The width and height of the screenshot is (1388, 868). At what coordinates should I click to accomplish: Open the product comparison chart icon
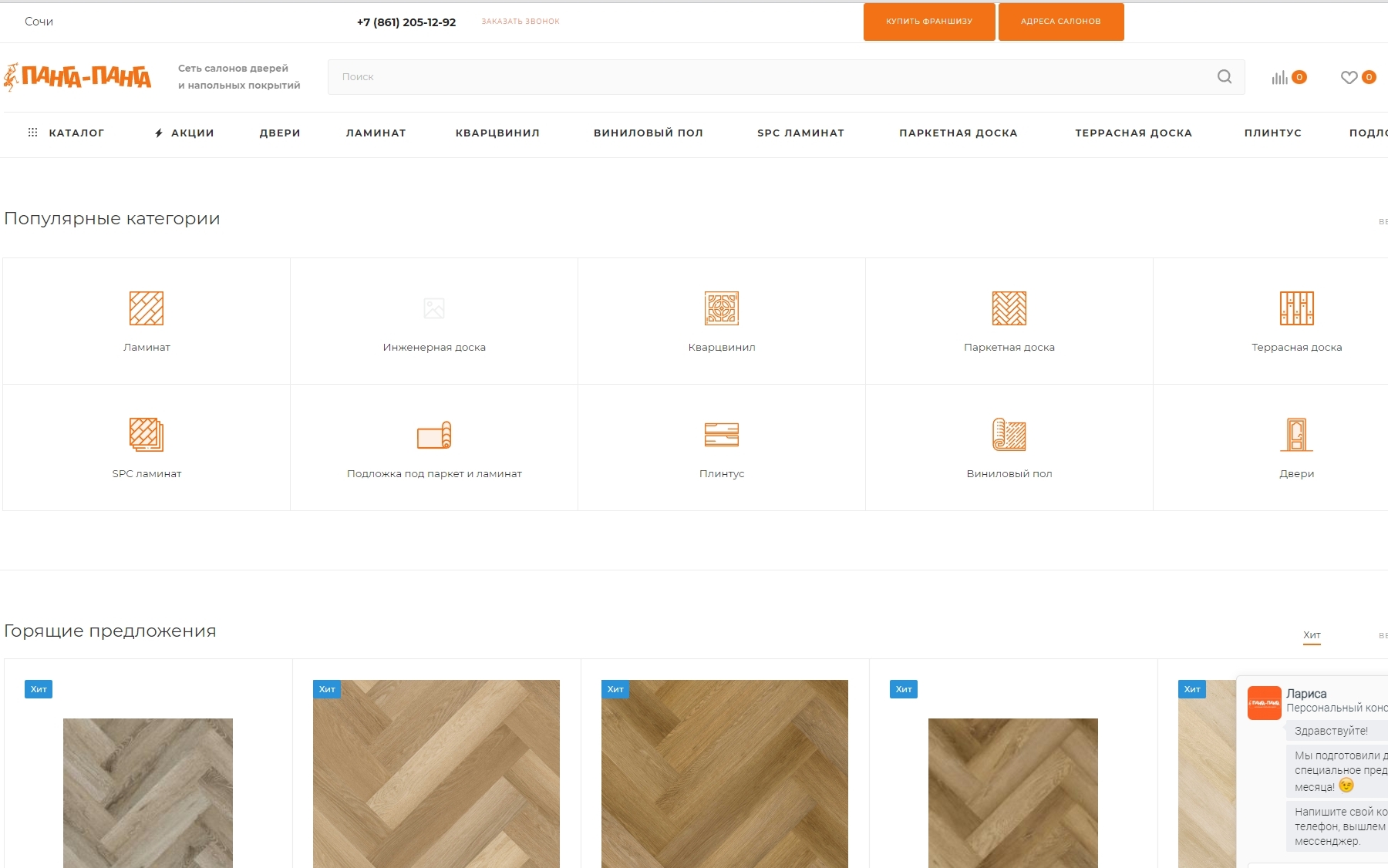(x=1280, y=77)
